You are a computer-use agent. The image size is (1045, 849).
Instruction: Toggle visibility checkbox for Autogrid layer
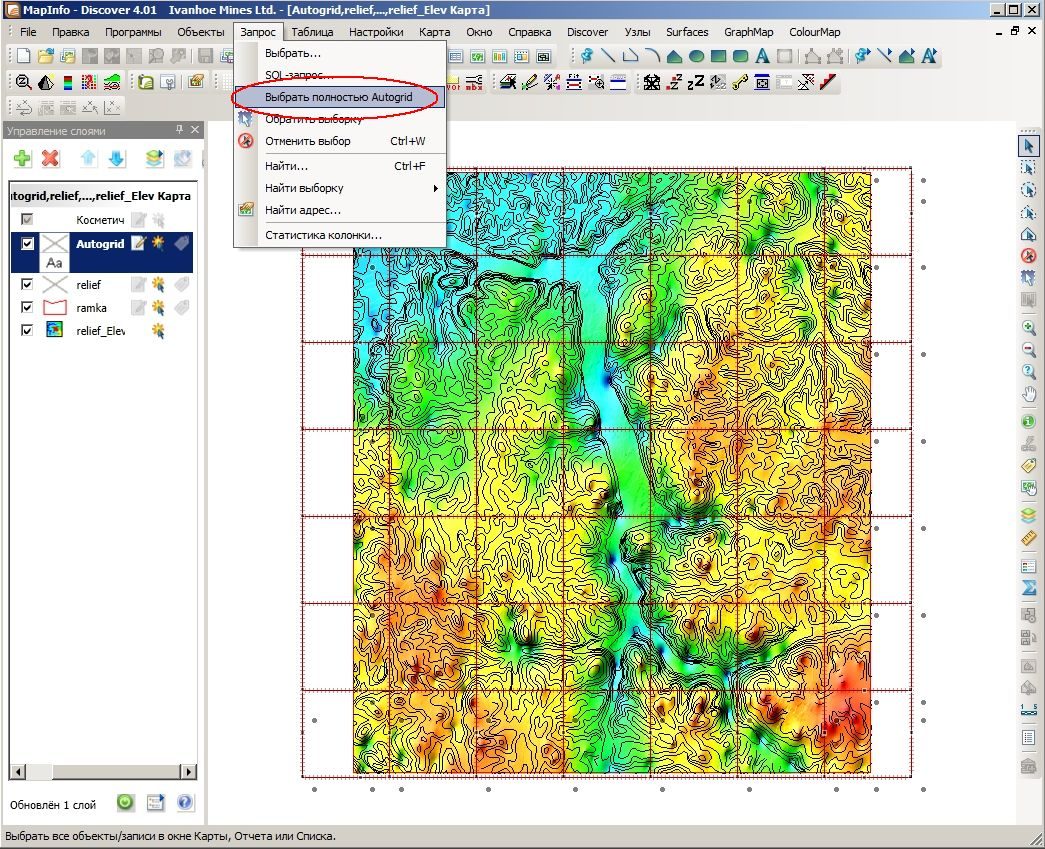27,244
